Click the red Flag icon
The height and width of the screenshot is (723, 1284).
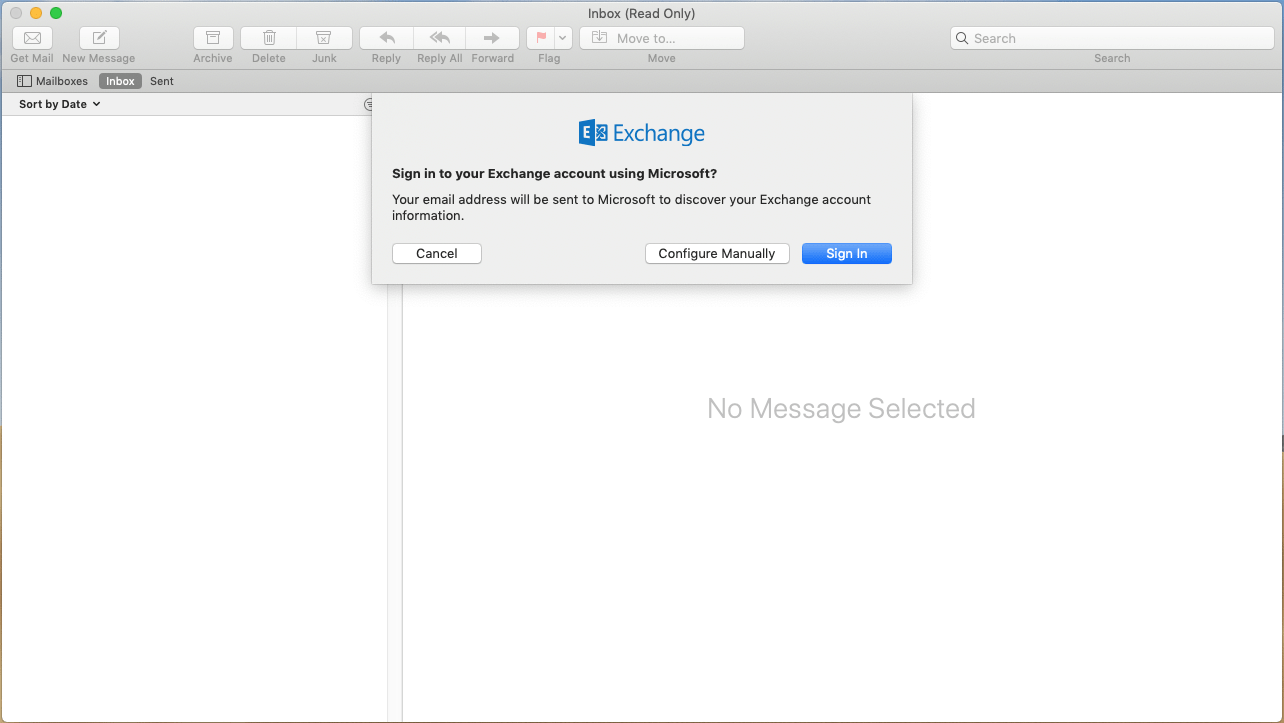coord(541,38)
